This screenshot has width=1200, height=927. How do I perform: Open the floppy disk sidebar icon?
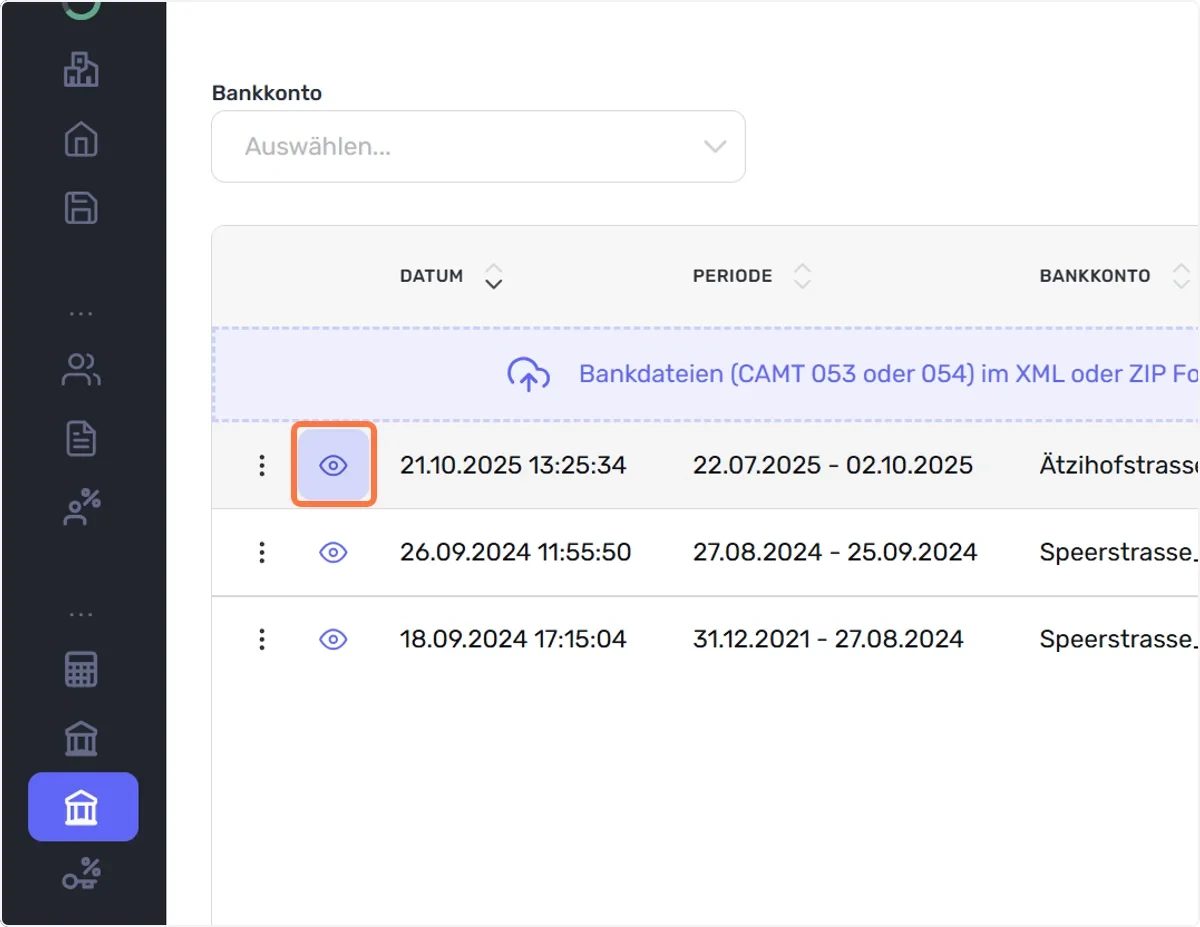click(81, 208)
